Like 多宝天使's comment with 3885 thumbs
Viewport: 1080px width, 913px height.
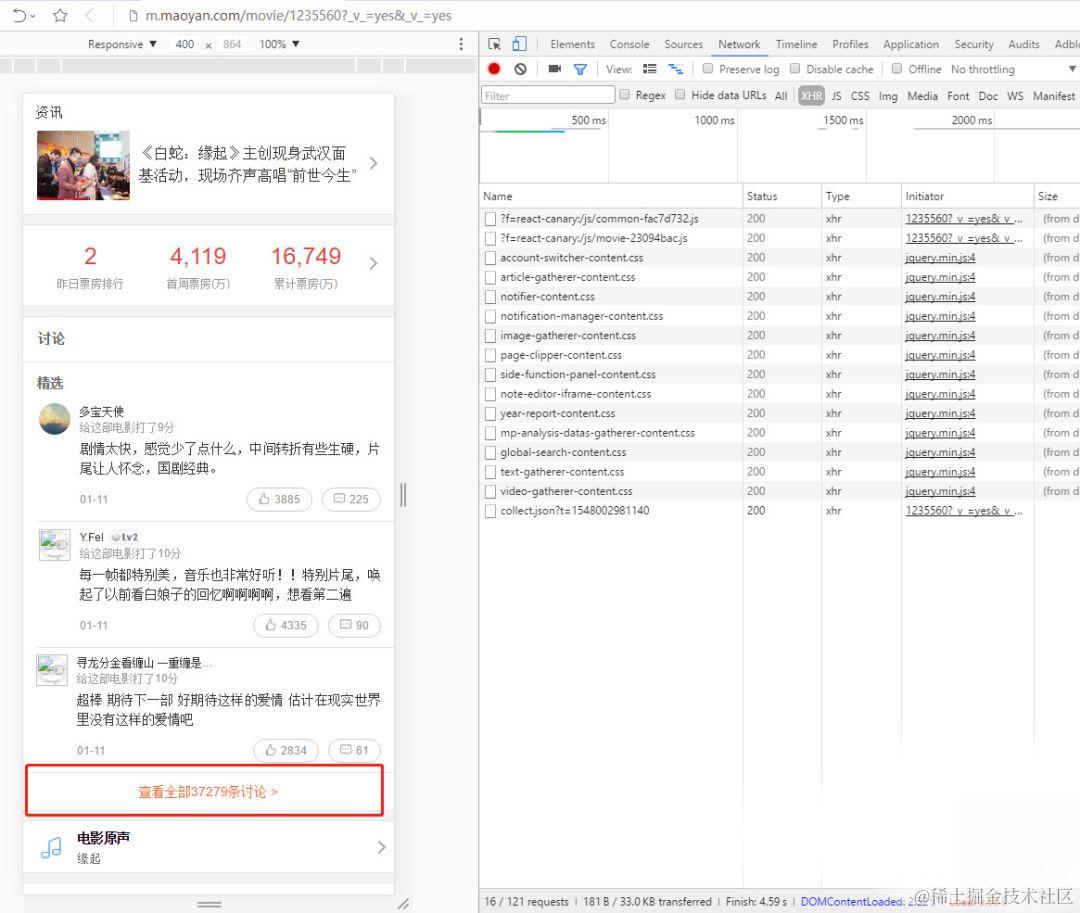279,499
